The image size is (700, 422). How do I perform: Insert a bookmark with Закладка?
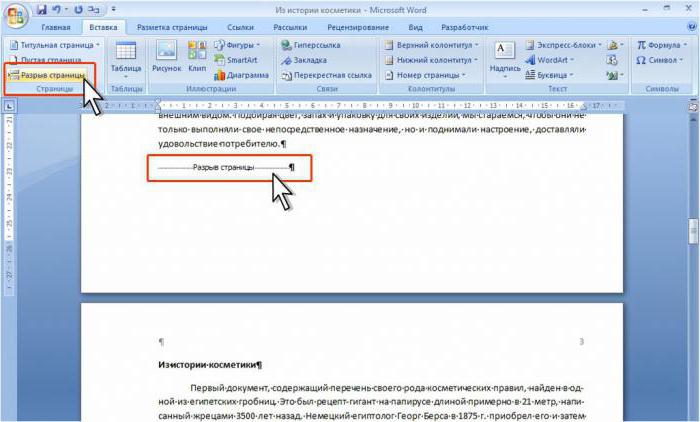click(304, 60)
